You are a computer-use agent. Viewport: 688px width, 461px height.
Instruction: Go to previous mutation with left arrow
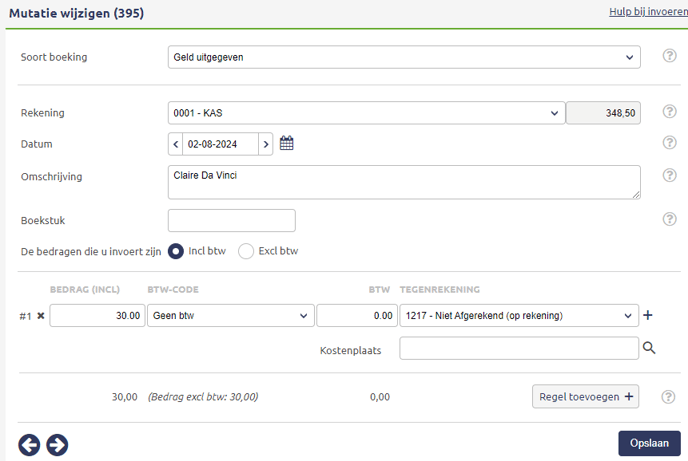click(x=30, y=445)
